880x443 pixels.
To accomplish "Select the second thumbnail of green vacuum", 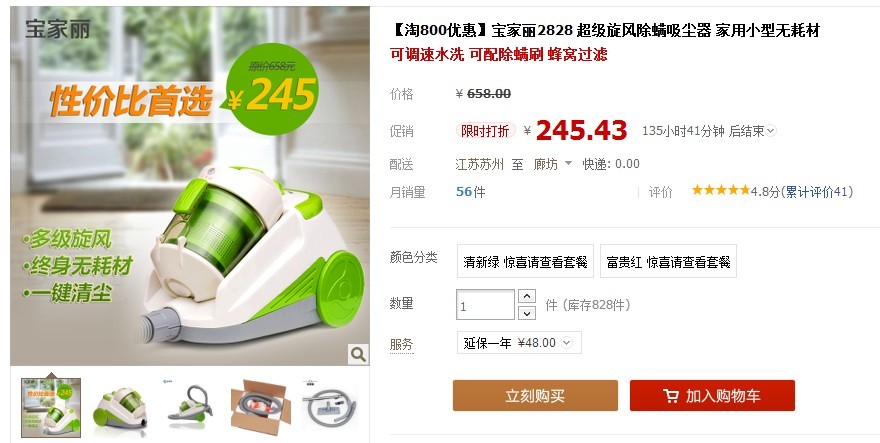I will click(120, 408).
